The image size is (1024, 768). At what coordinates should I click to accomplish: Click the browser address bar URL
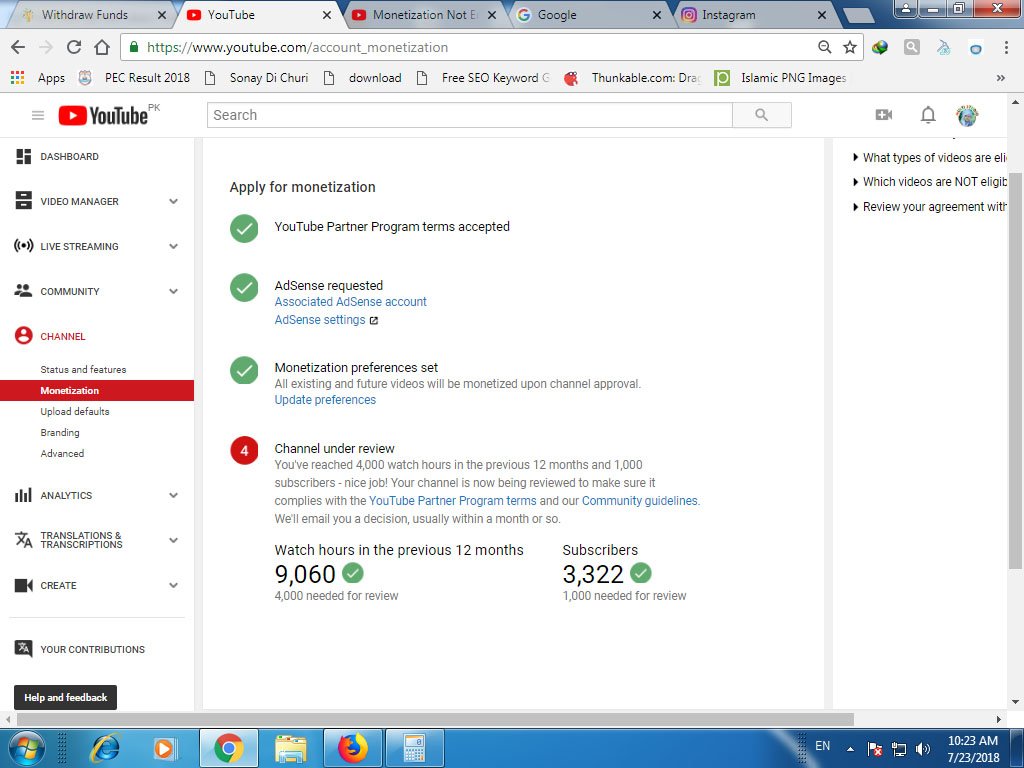(x=297, y=47)
